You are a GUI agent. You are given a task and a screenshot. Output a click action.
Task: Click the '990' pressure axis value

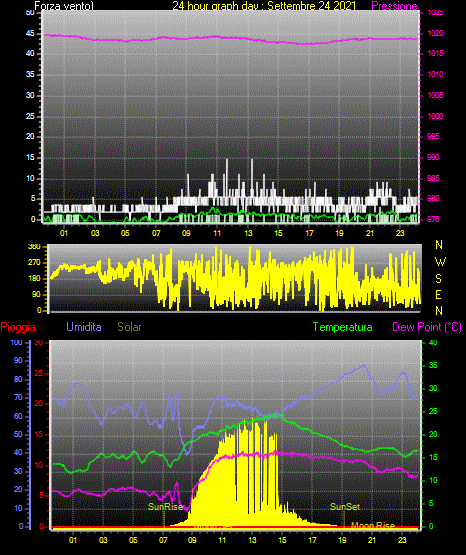(x=433, y=157)
